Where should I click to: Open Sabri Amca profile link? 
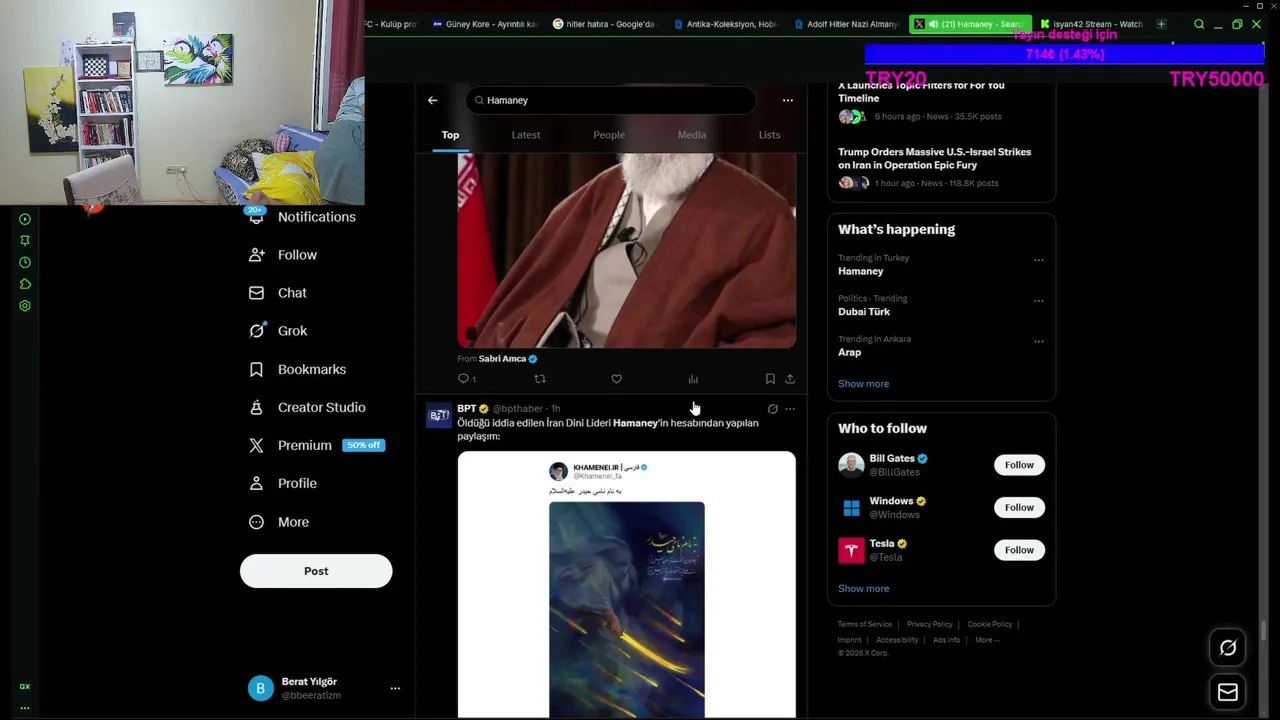pos(502,359)
